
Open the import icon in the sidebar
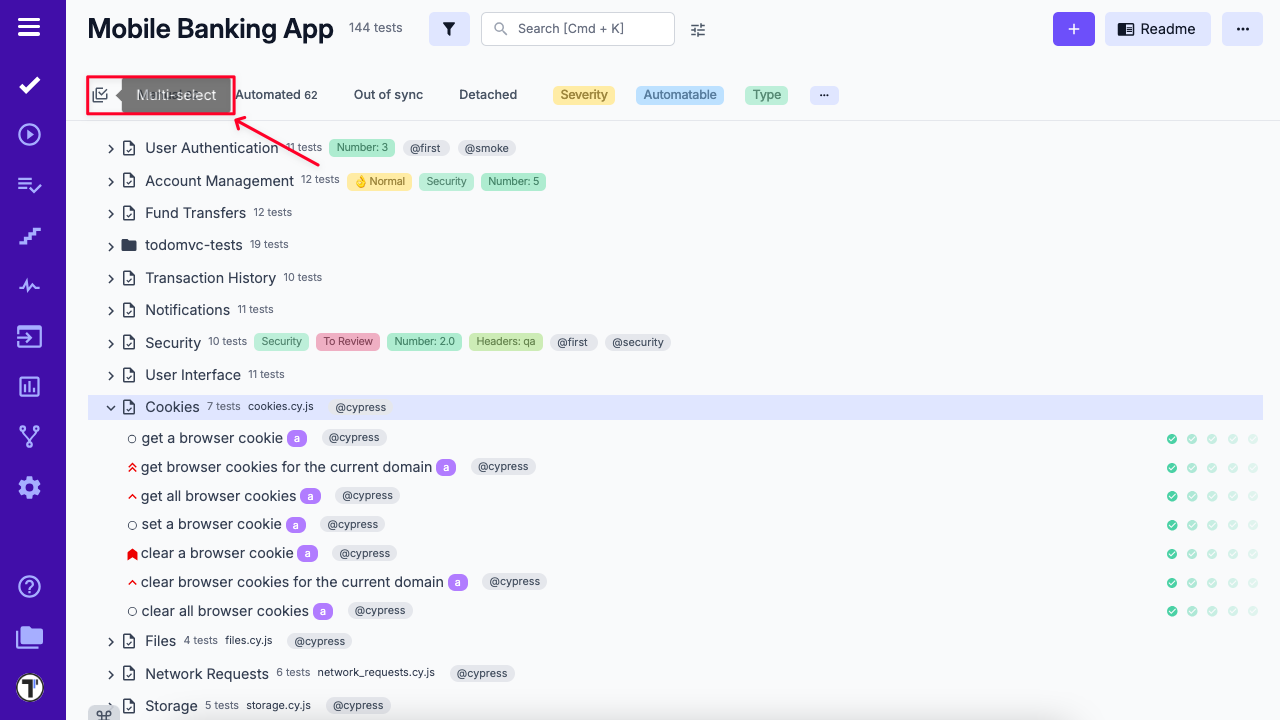click(29, 336)
